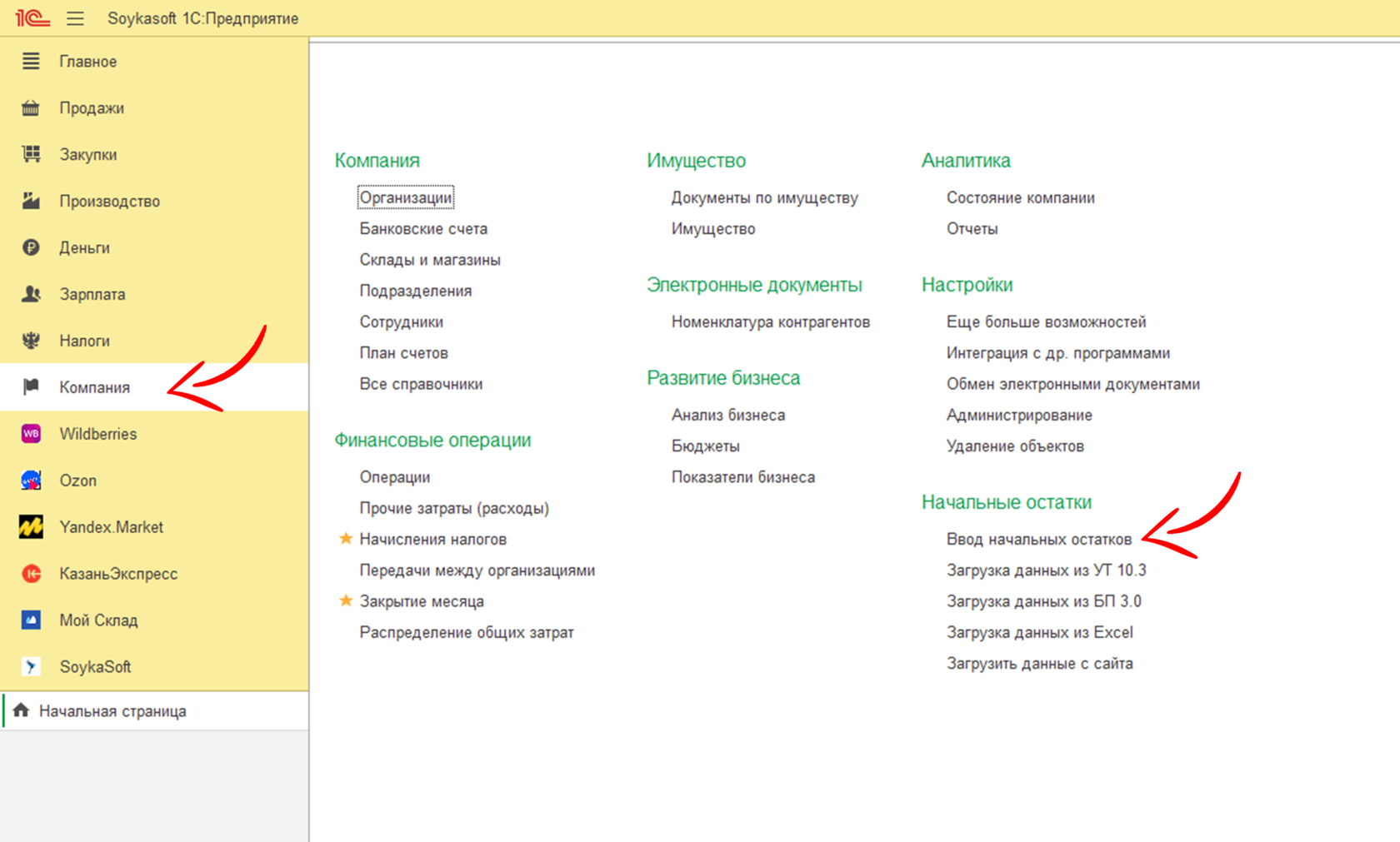Viewport: 1400px width, 842px height.
Task: Click the Производство factory icon
Action: (x=31, y=201)
